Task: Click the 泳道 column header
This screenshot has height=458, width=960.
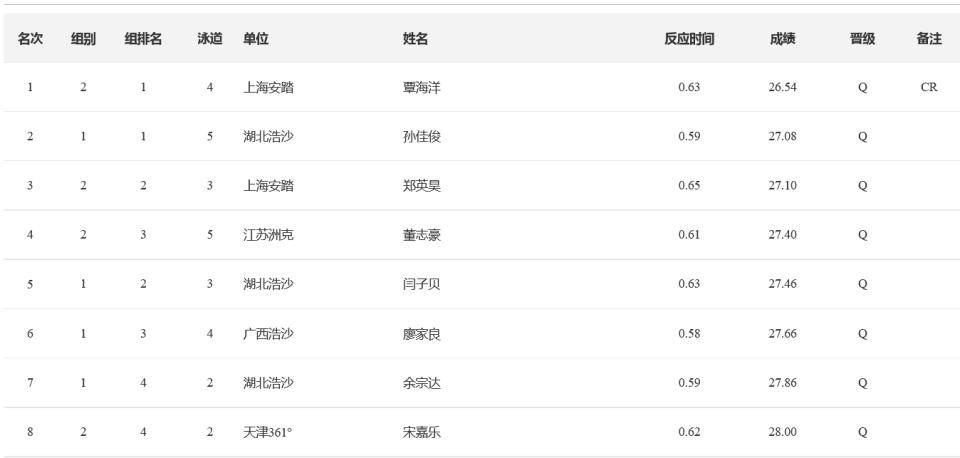Action: pyautogui.click(x=210, y=39)
